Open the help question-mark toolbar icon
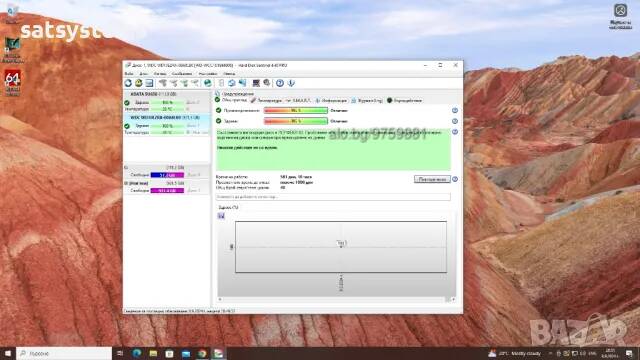The height and width of the screenshot is (360, 640). pos(280,83)
